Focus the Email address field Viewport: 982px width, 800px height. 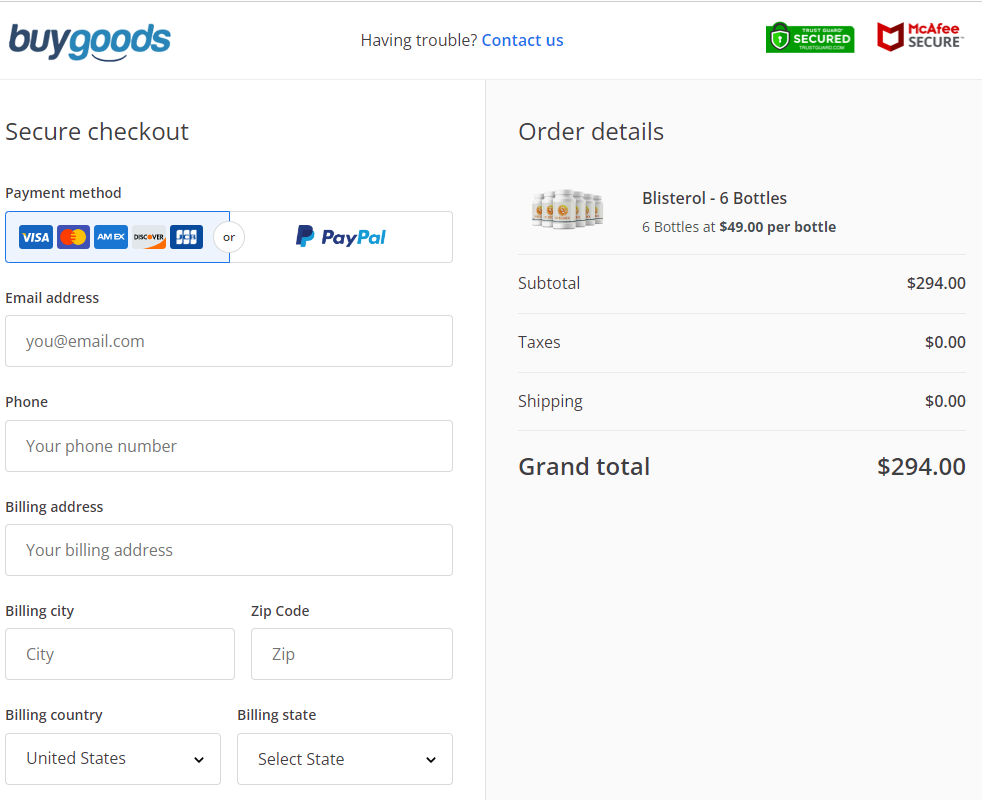(x=228, y=341)
